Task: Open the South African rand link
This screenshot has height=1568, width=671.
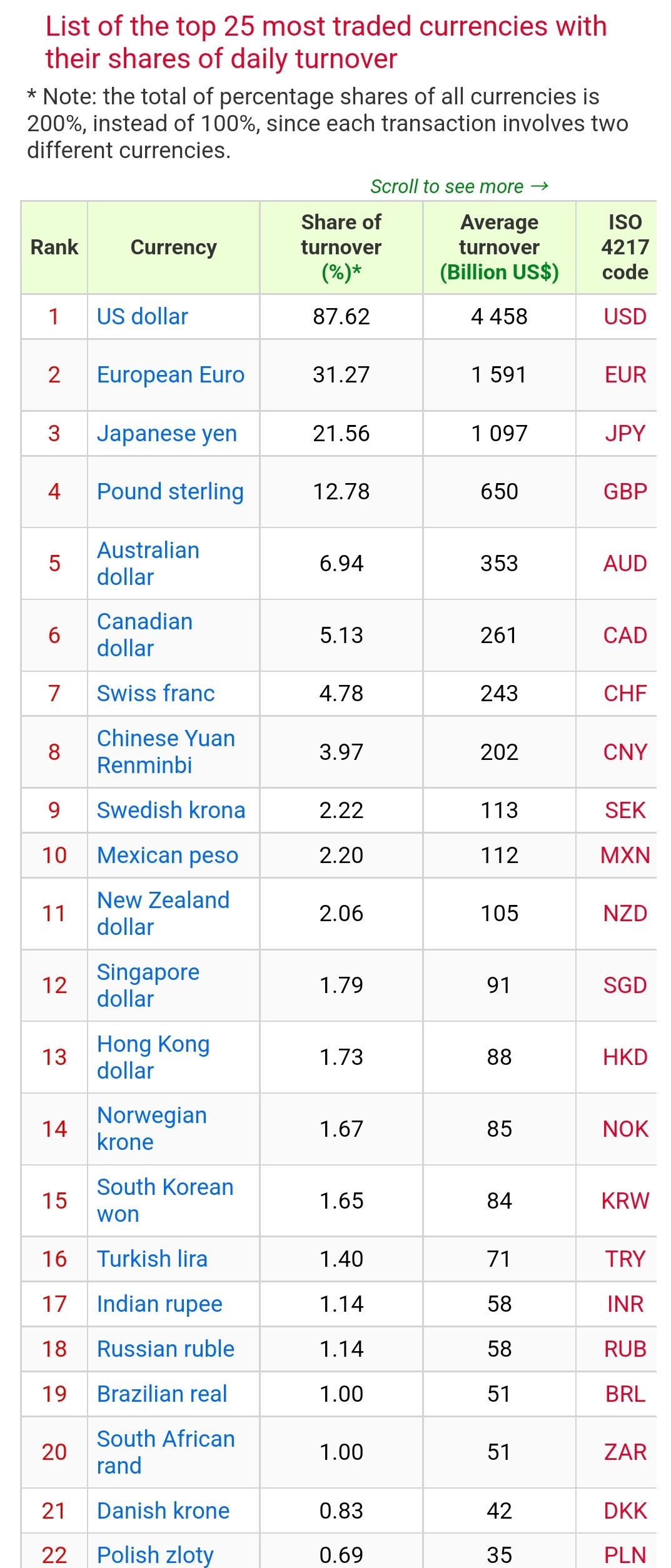Action: click(x=166, y=1452)
